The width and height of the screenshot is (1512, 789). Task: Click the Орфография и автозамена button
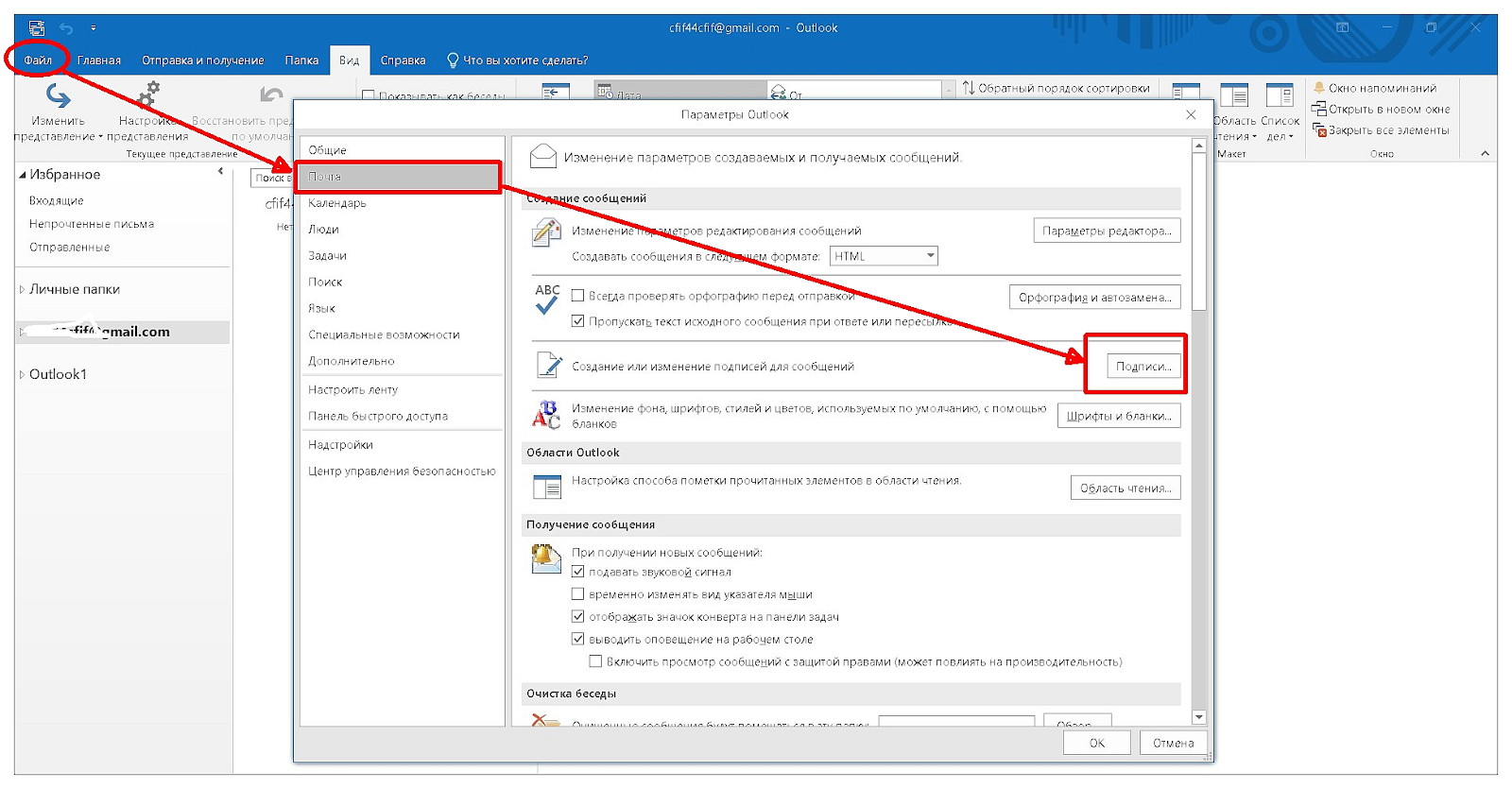pos(1094,298)
